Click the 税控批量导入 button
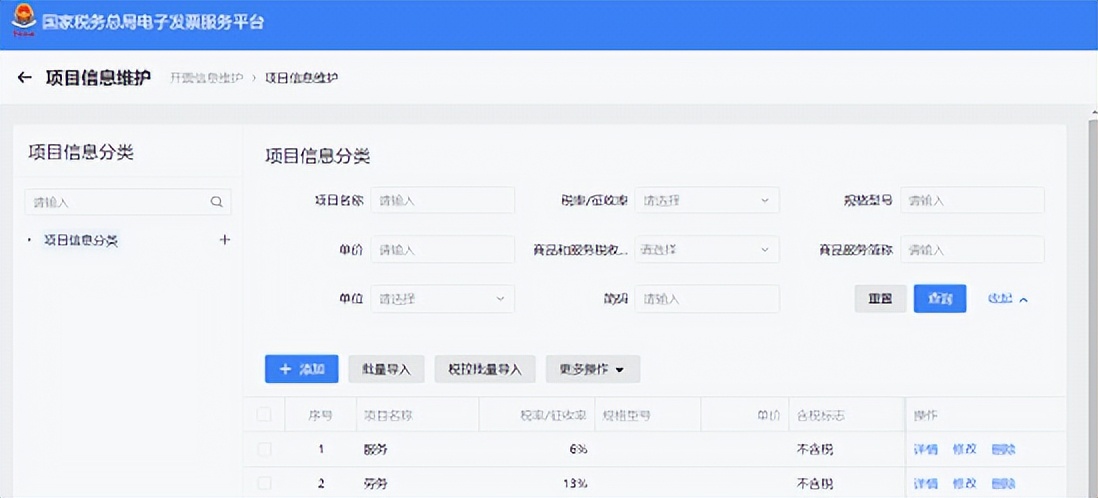 tap(485, 369)
